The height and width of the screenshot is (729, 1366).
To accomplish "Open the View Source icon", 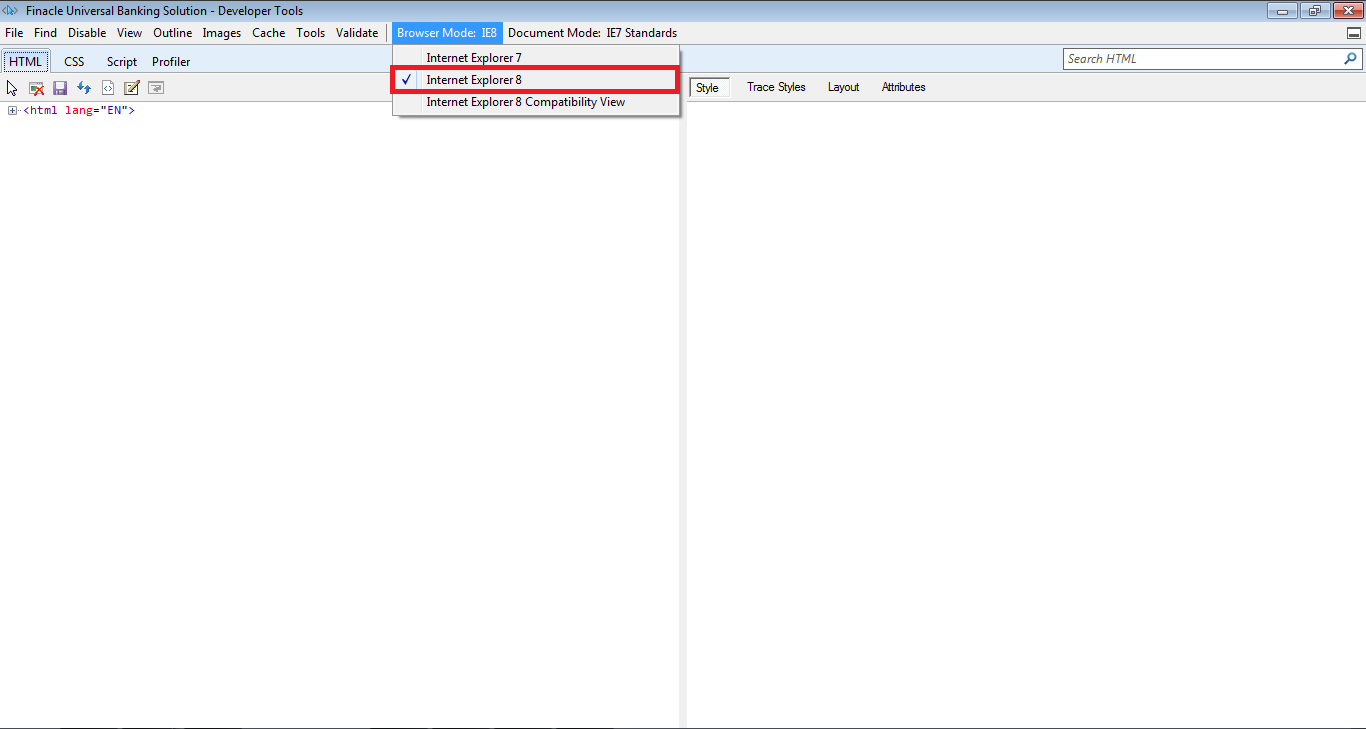I will (107, 87).
